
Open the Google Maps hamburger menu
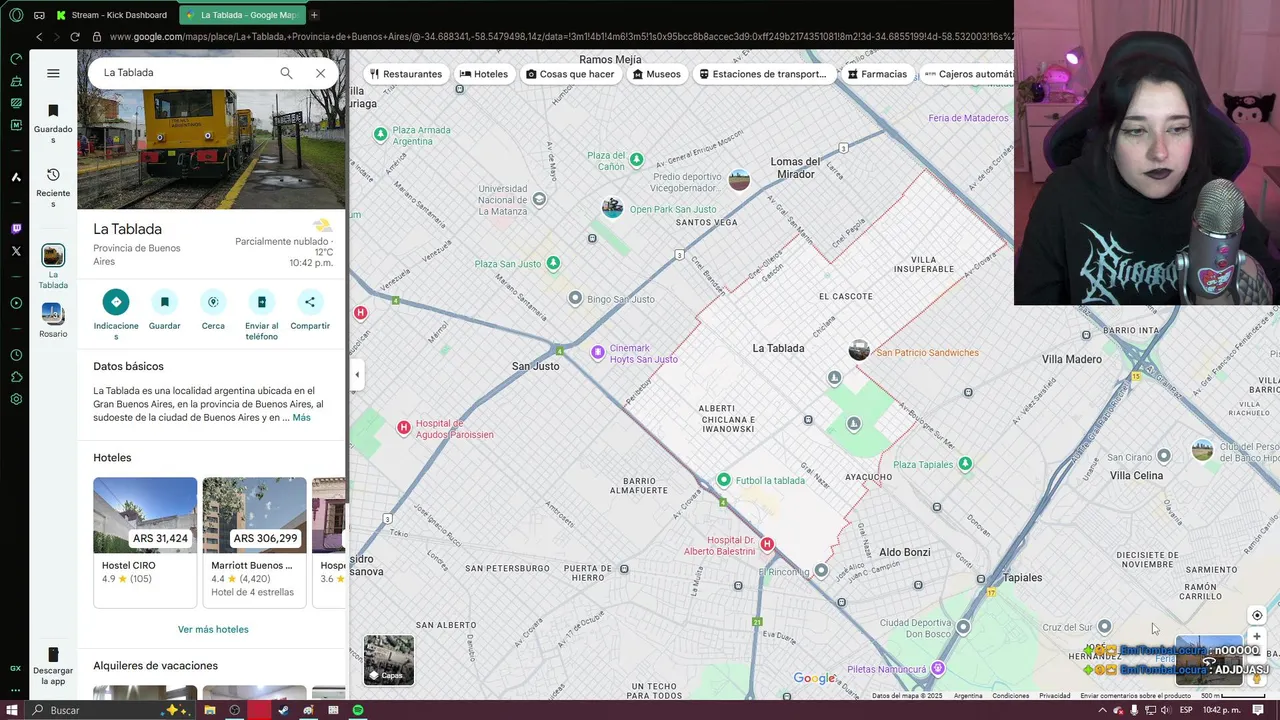53,73
